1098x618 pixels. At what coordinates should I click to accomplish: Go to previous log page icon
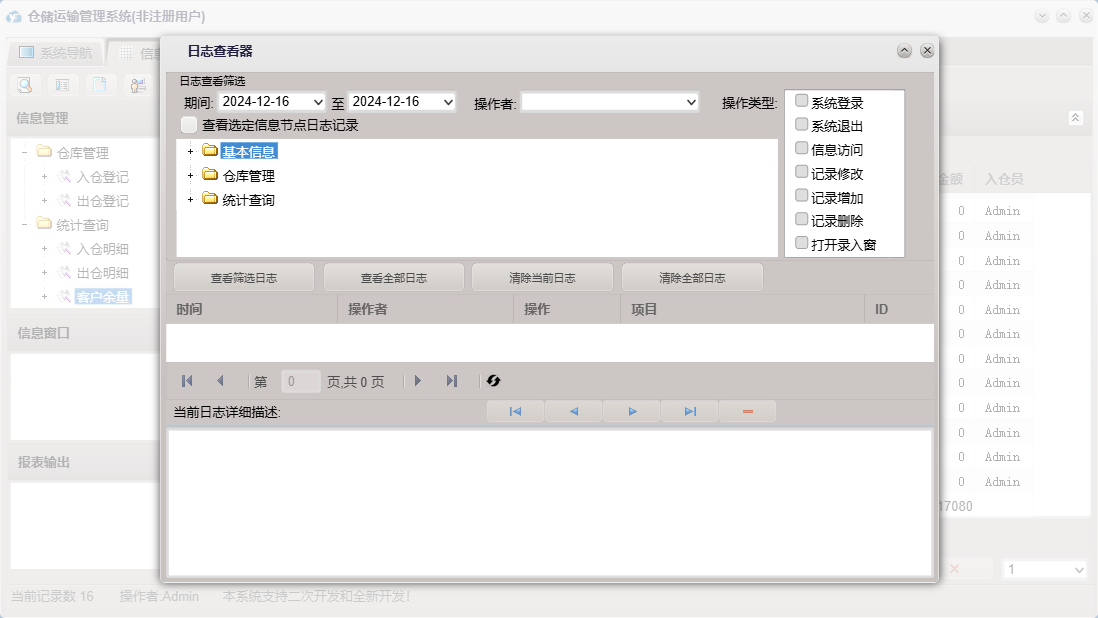pyautogui.click(x=221, y=381)
